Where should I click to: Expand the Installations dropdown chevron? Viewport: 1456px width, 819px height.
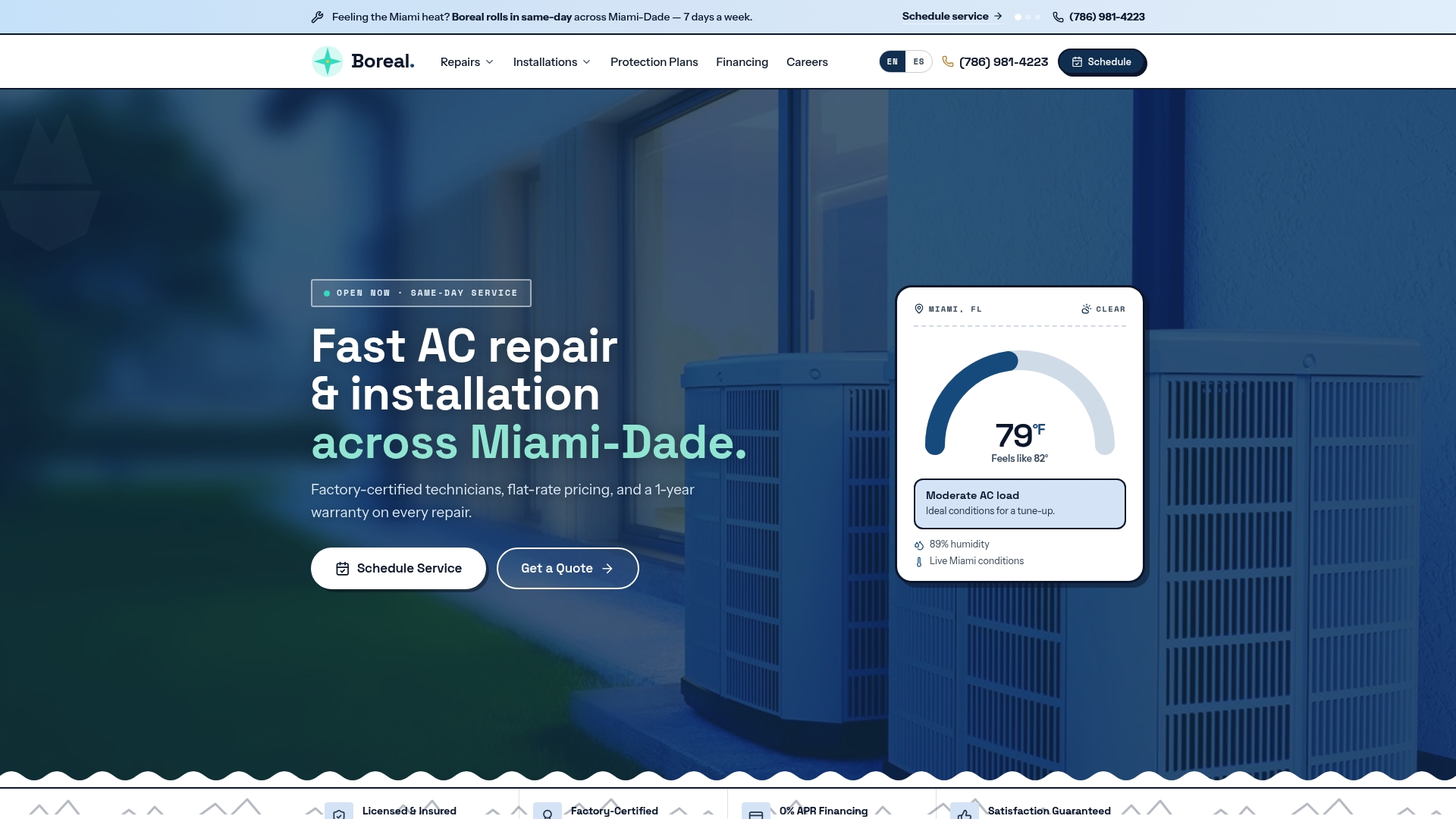pos(587,62)
